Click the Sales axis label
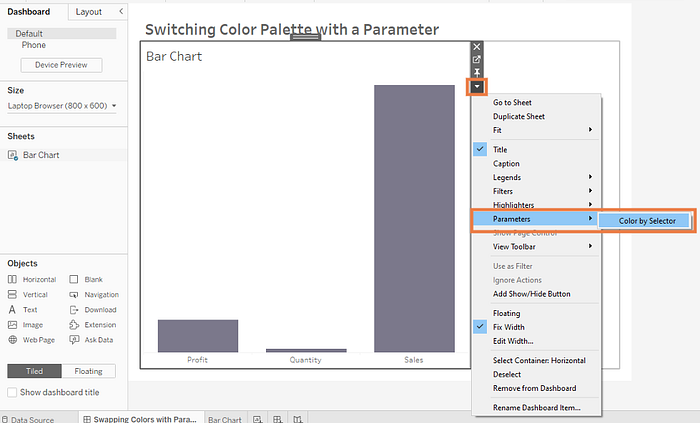The height and width of the screenshot is (423, 700). pyautogui.click(x=414, y=360)
